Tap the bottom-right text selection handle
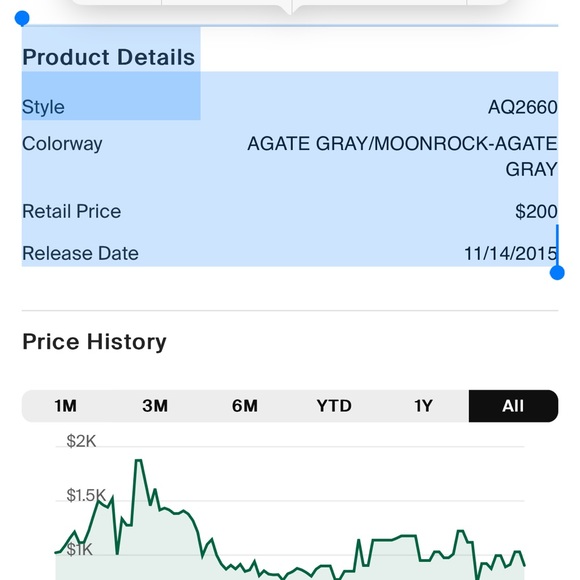Viewport: 580px width, 580px height. coord(557,273)
